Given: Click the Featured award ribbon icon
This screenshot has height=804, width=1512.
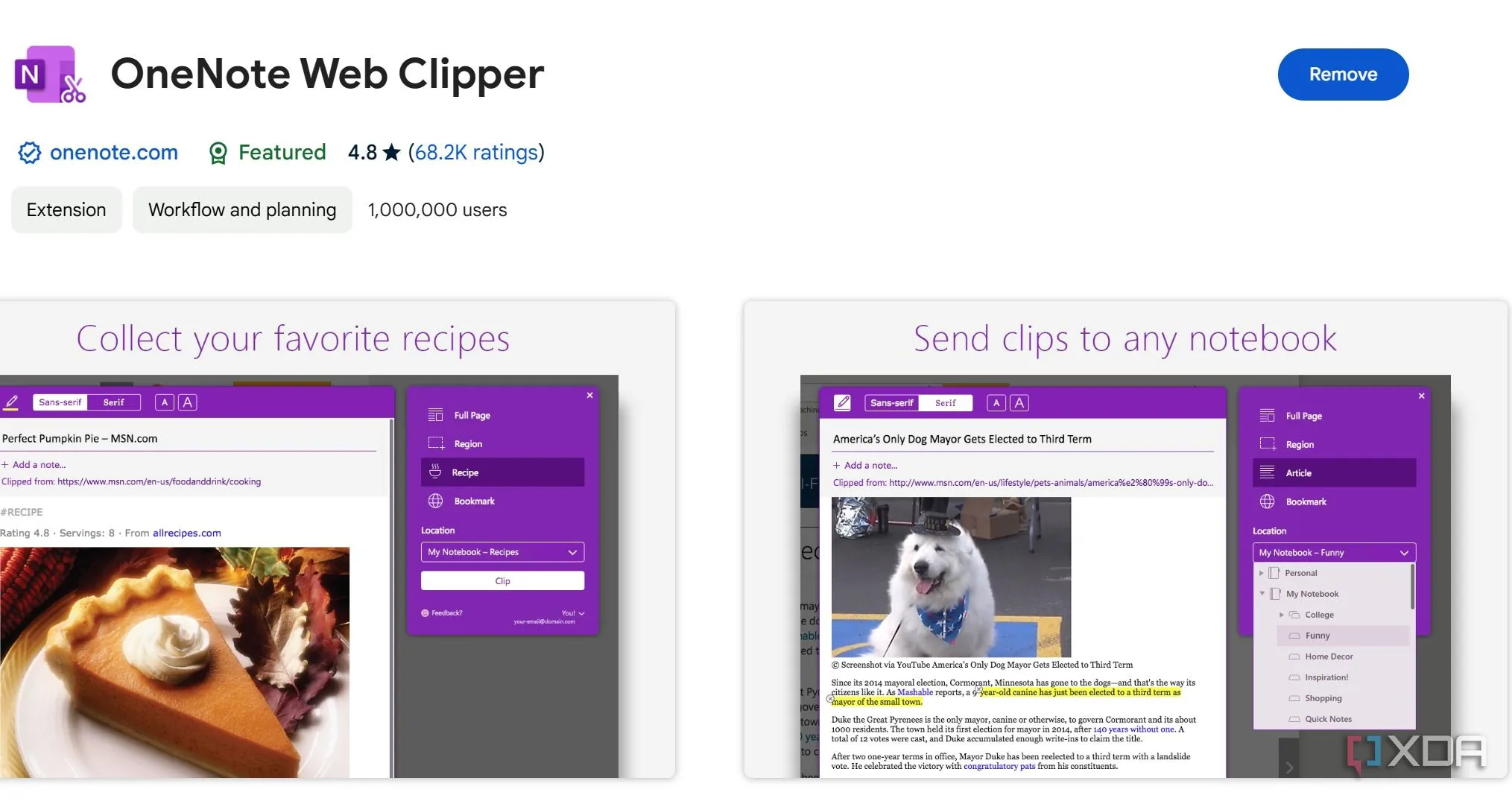Looking at the screenshot, I should coord(218,153).
